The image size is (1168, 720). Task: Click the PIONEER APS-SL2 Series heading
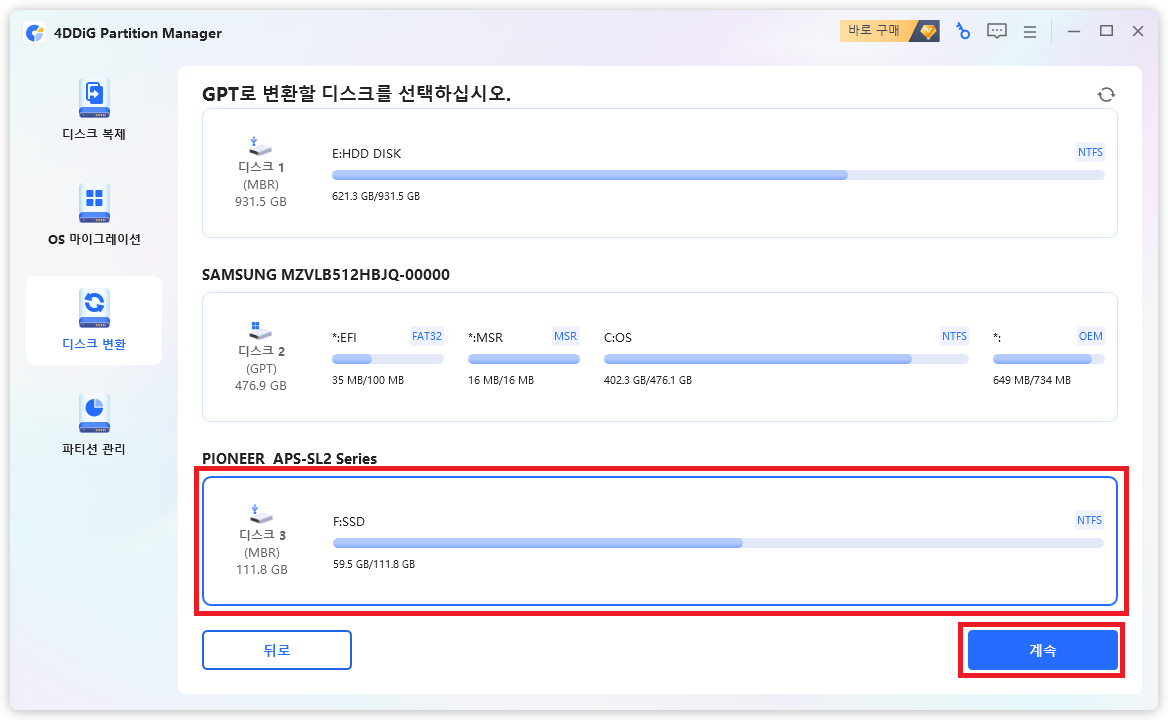[x=289, y=459]
